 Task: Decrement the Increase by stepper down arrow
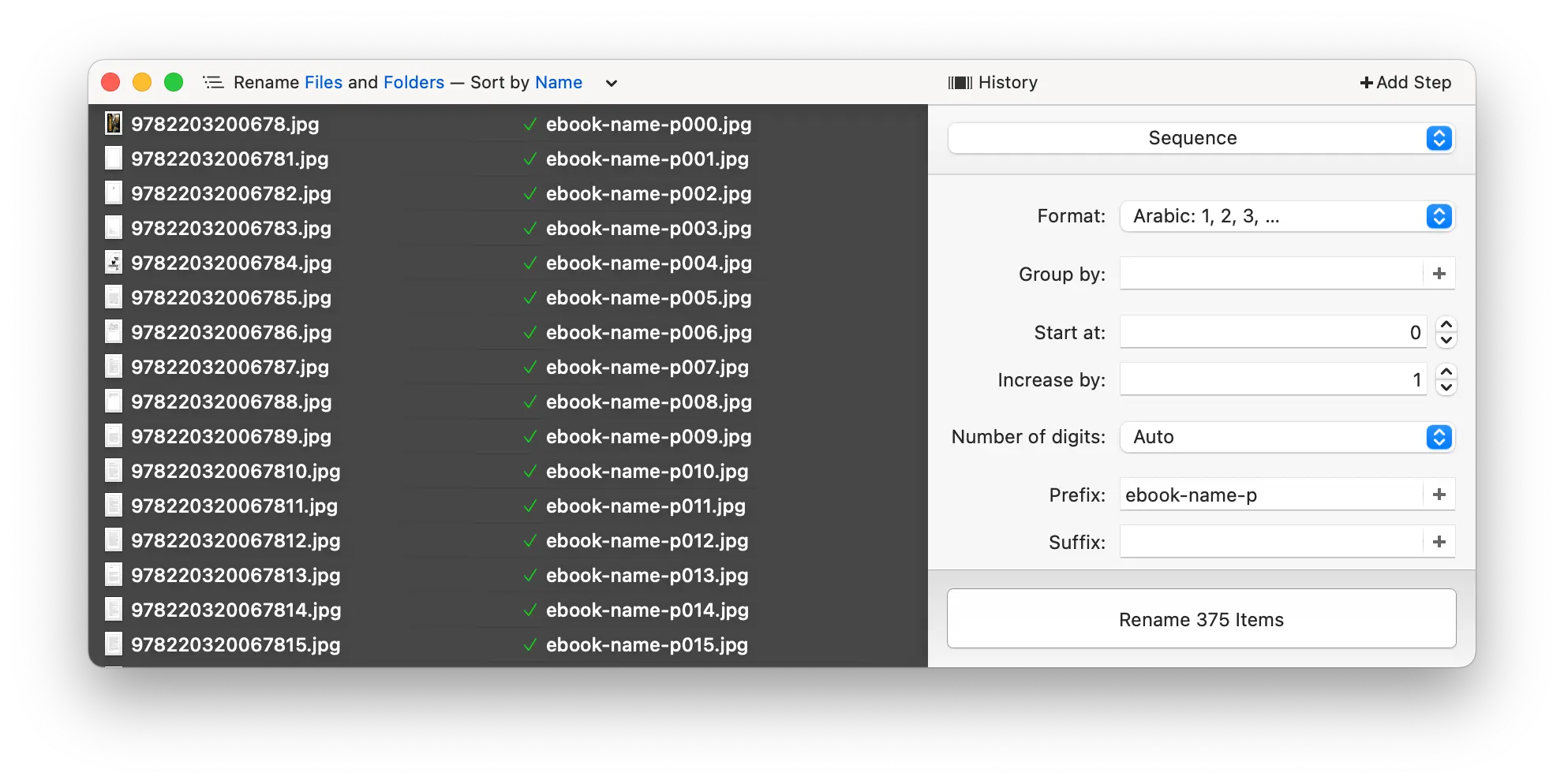click(x=1446, y=388)
